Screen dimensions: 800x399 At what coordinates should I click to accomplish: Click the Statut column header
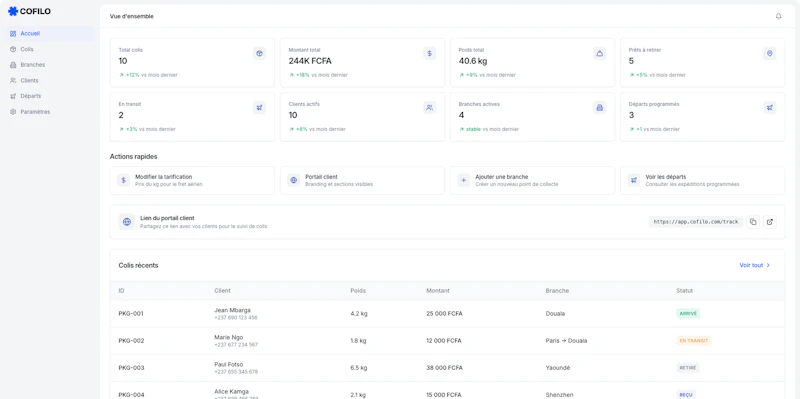coord(684,291)
